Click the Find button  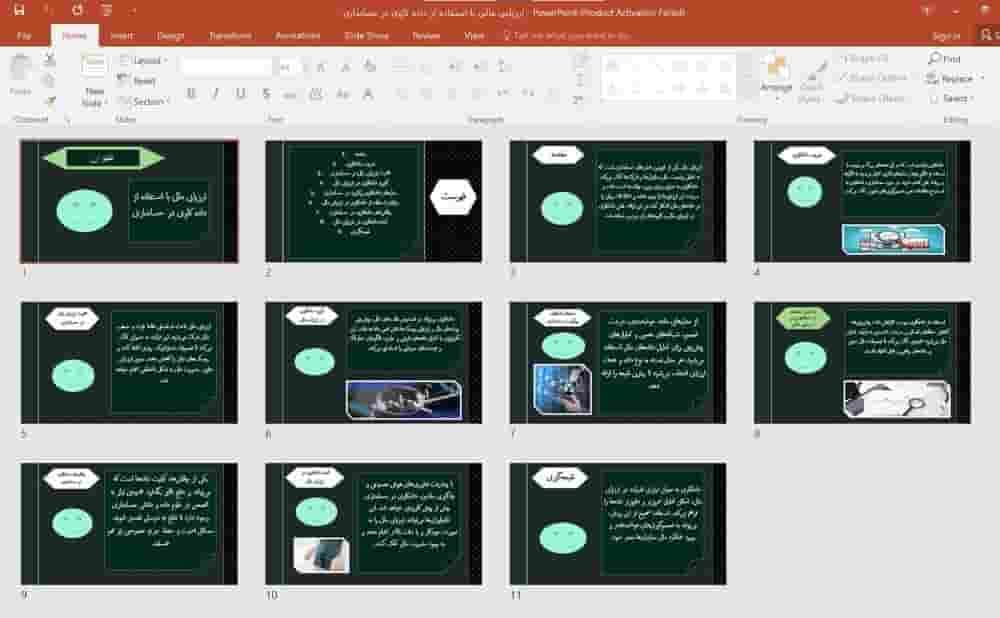[x=945, y=59]
